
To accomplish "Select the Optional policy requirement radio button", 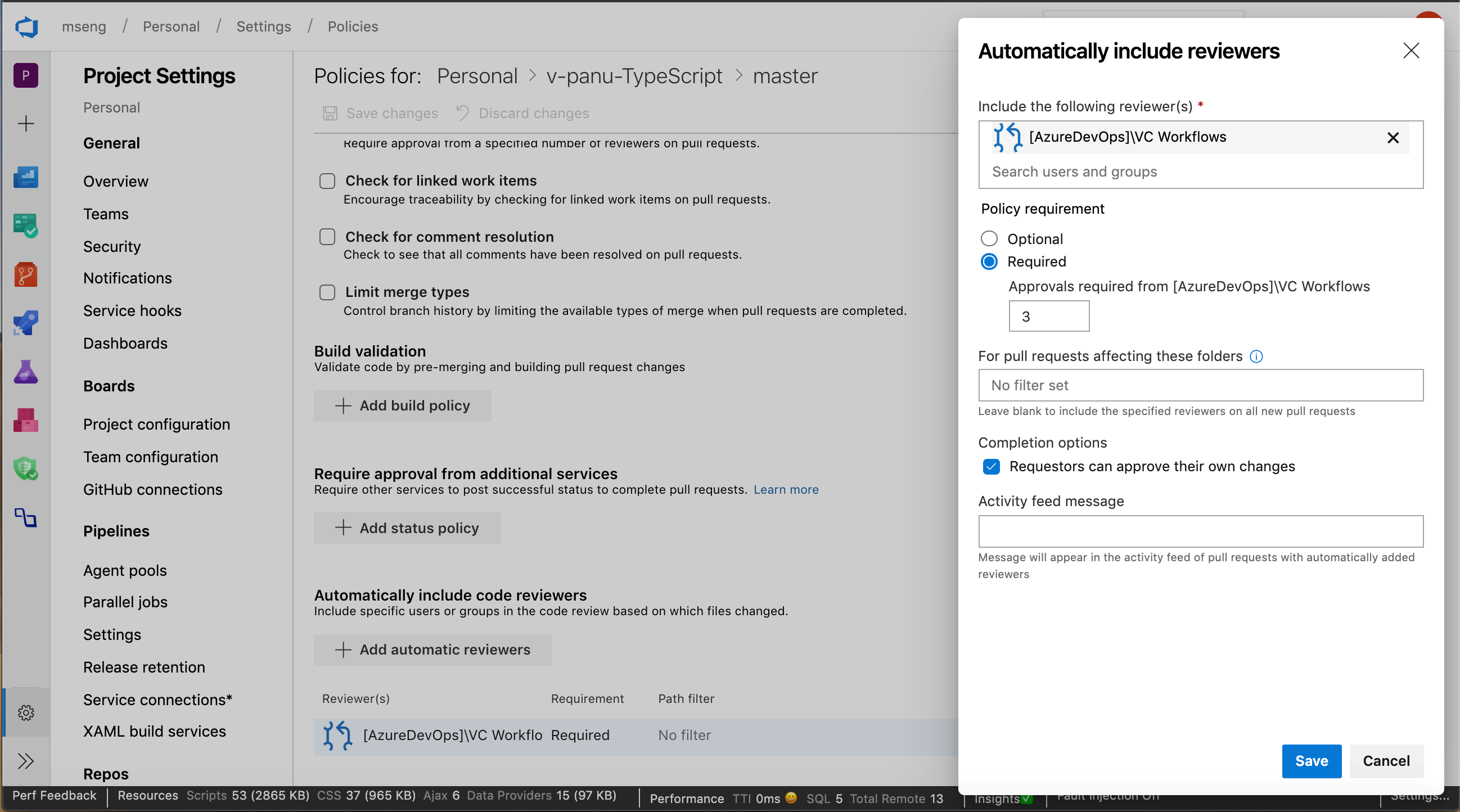I will point(990,238).
